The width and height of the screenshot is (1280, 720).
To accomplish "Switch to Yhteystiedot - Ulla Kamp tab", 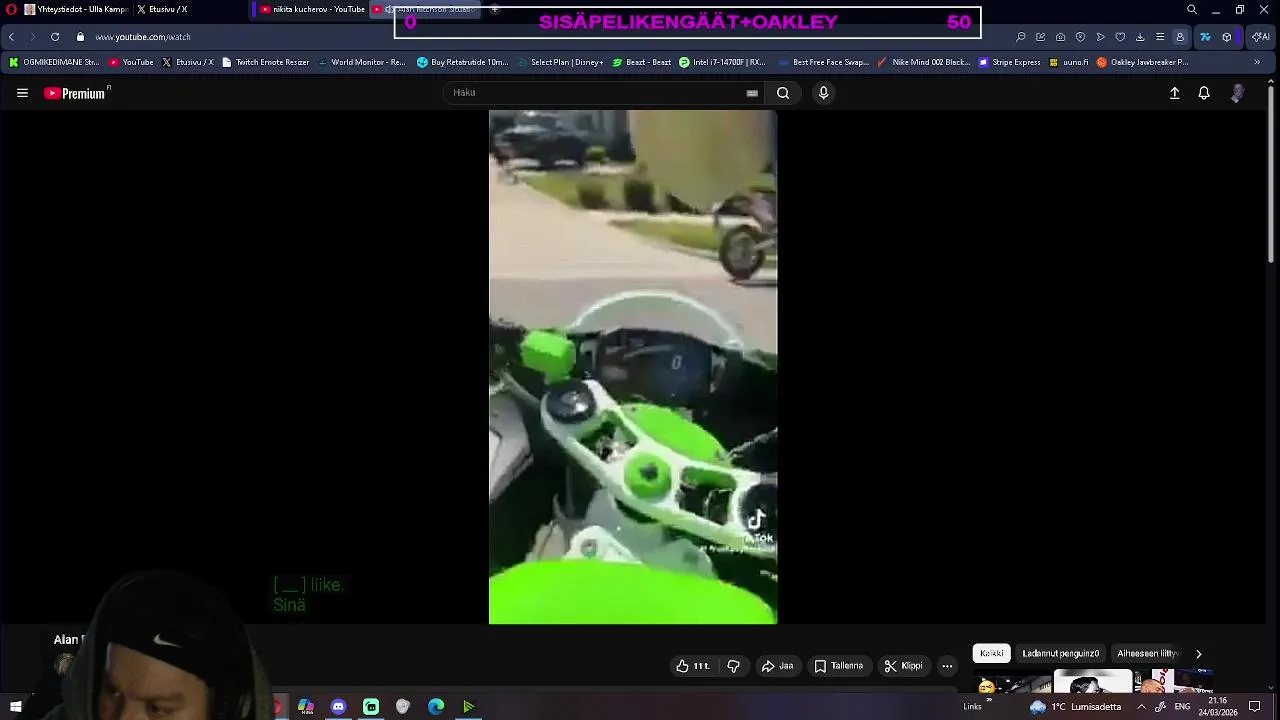I will pos(76,9).
